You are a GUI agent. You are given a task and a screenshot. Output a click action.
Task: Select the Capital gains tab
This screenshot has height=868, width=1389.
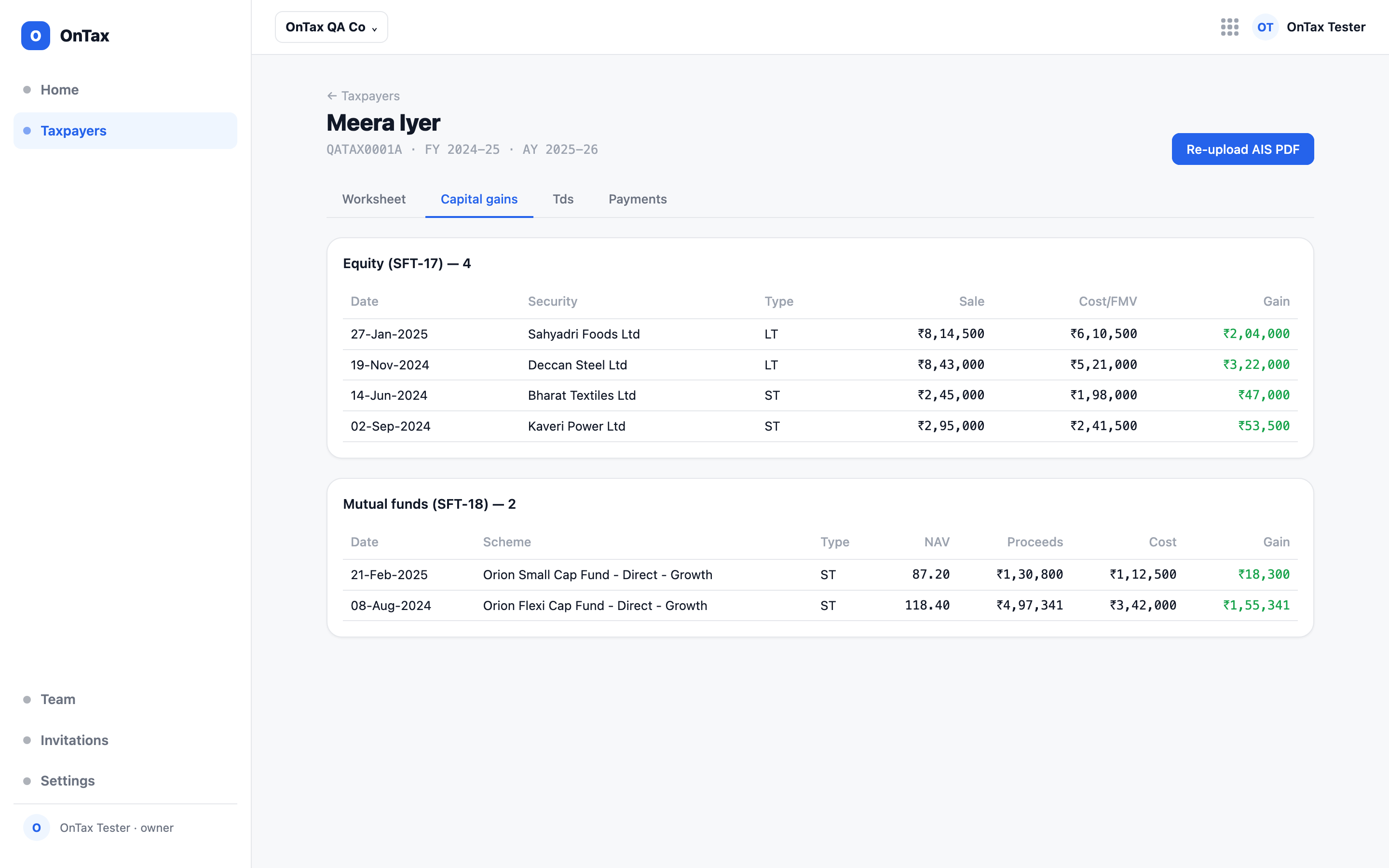tap(479, 199)
